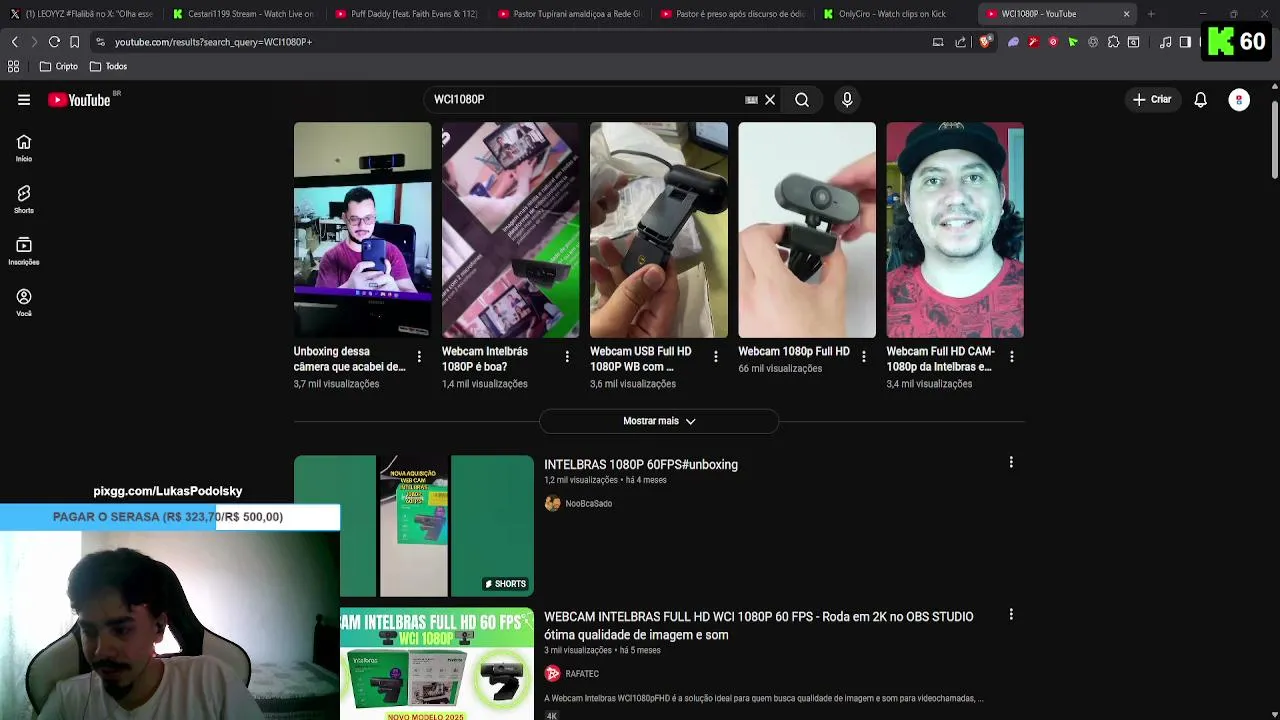The width and height of the screenshot is (1280, 720).
Task: Click the page vertical scrollbar
Action: click(1274, 140)
